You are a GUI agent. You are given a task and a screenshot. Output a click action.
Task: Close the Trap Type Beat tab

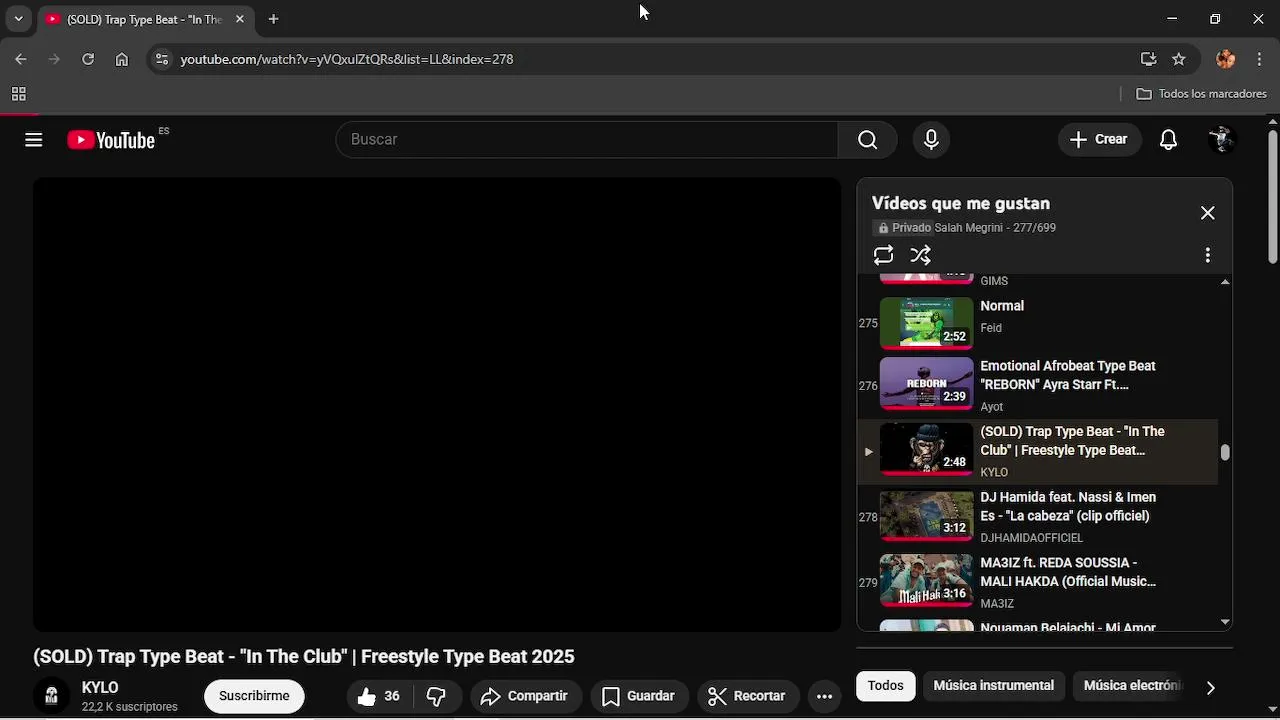pyautogui.click(x=240, y=19)
